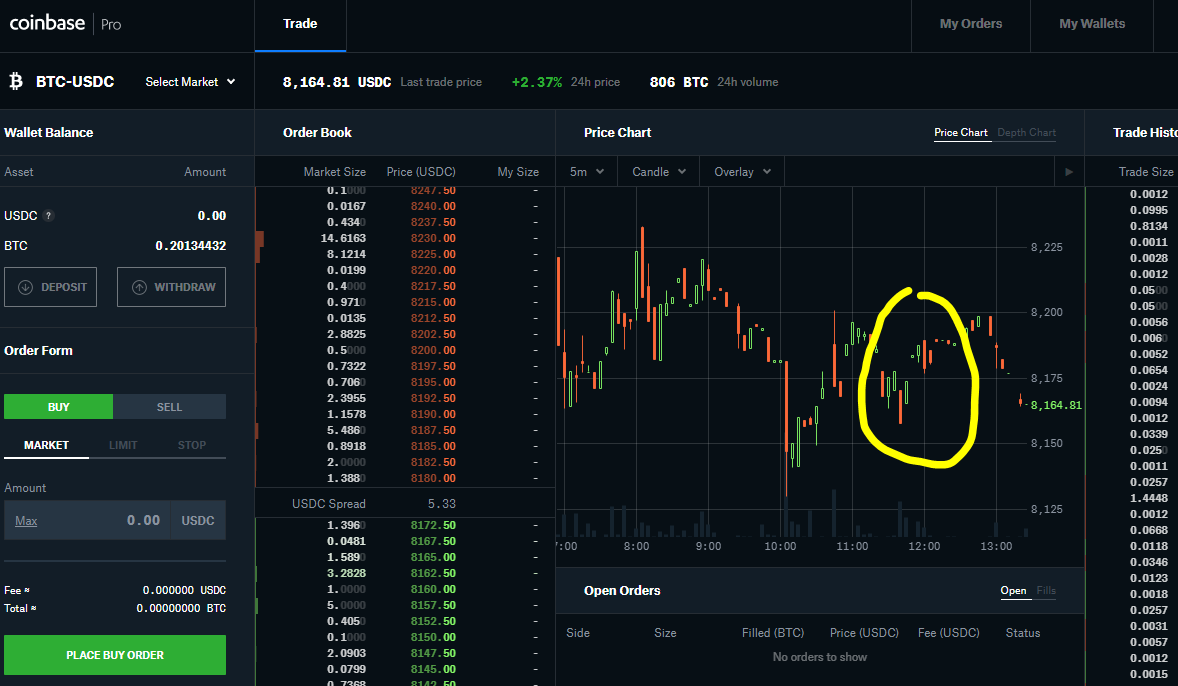Show the Depth Chart view

1026,132
